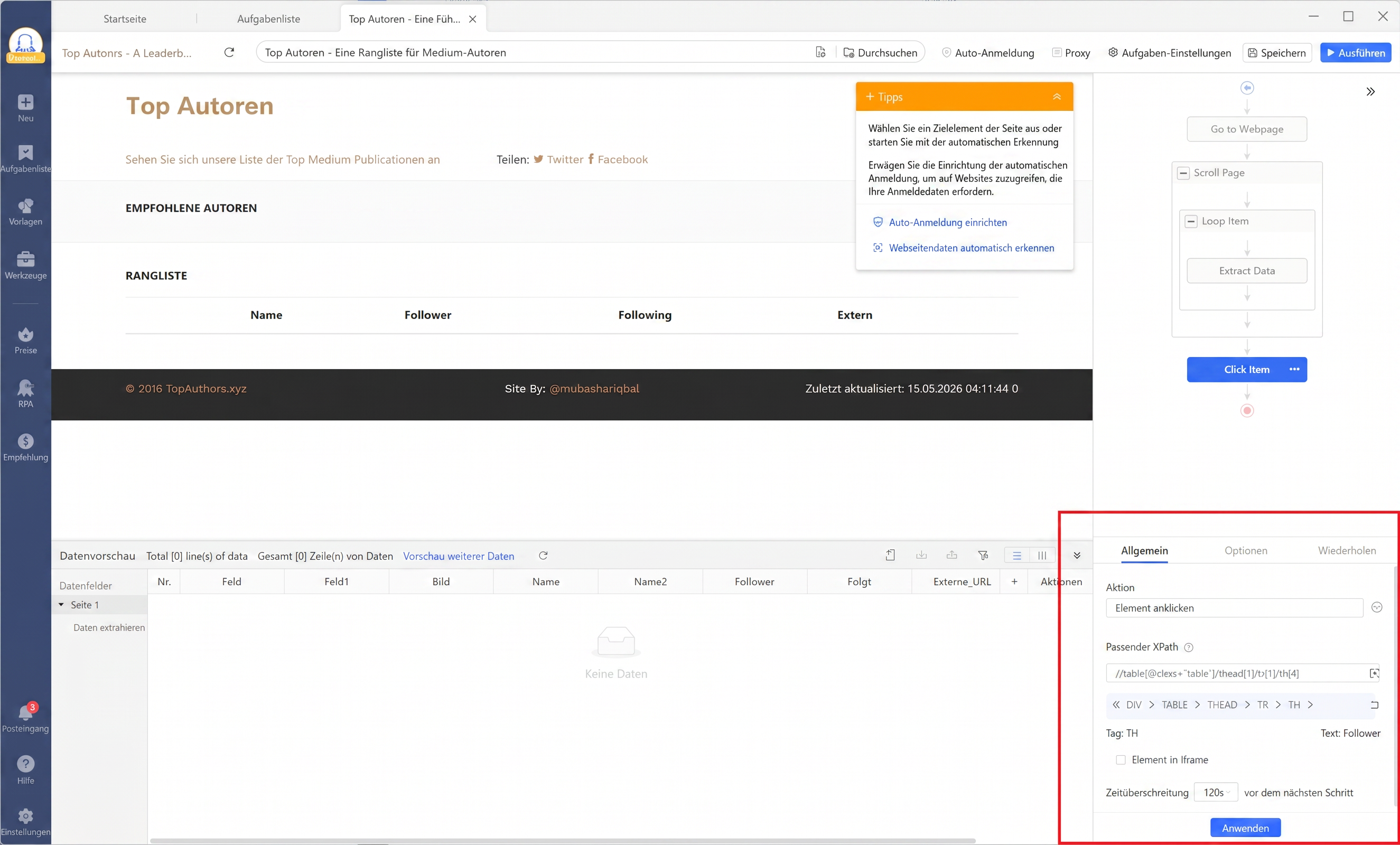Open the Neu sidebar icon
The height and width of the screenshot is (845, 1400).
pyautogui.click(x=25, y=108)
